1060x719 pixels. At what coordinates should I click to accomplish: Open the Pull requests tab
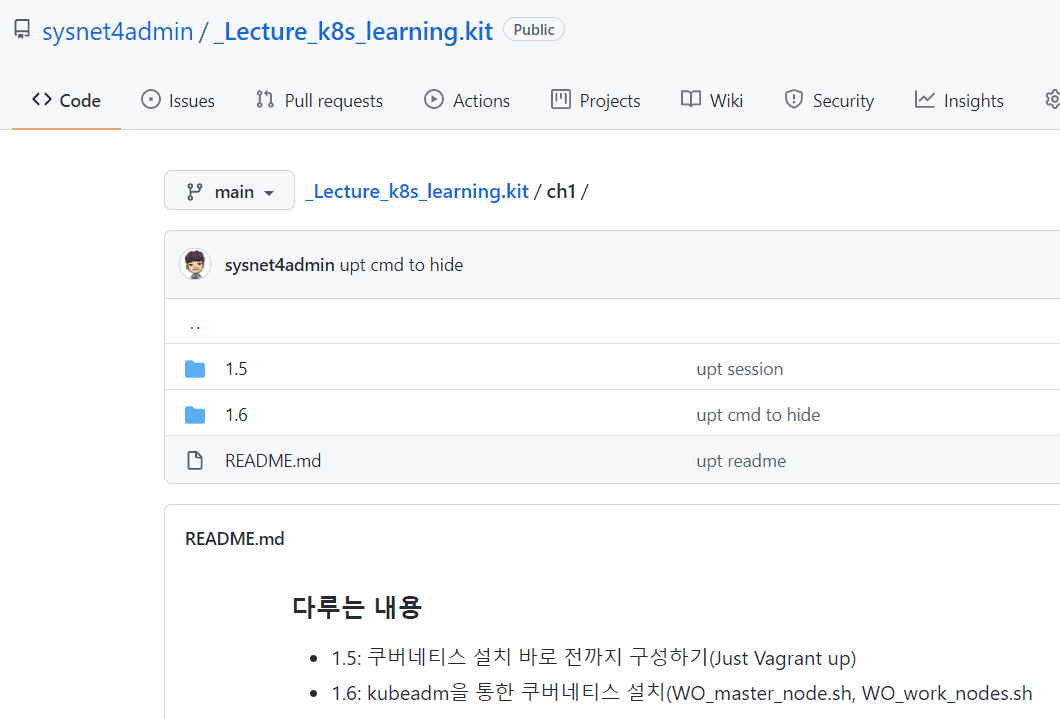click(319, 100)
